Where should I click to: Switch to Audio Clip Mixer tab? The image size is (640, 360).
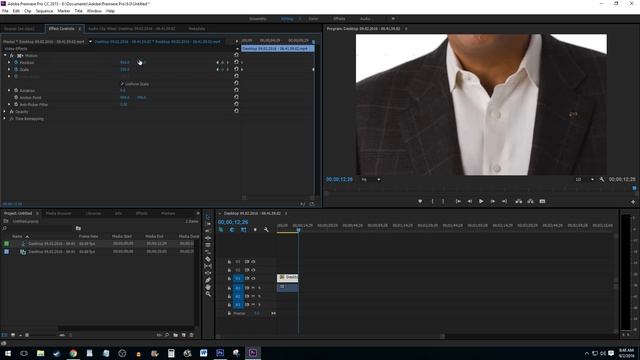tap(131, 29)
